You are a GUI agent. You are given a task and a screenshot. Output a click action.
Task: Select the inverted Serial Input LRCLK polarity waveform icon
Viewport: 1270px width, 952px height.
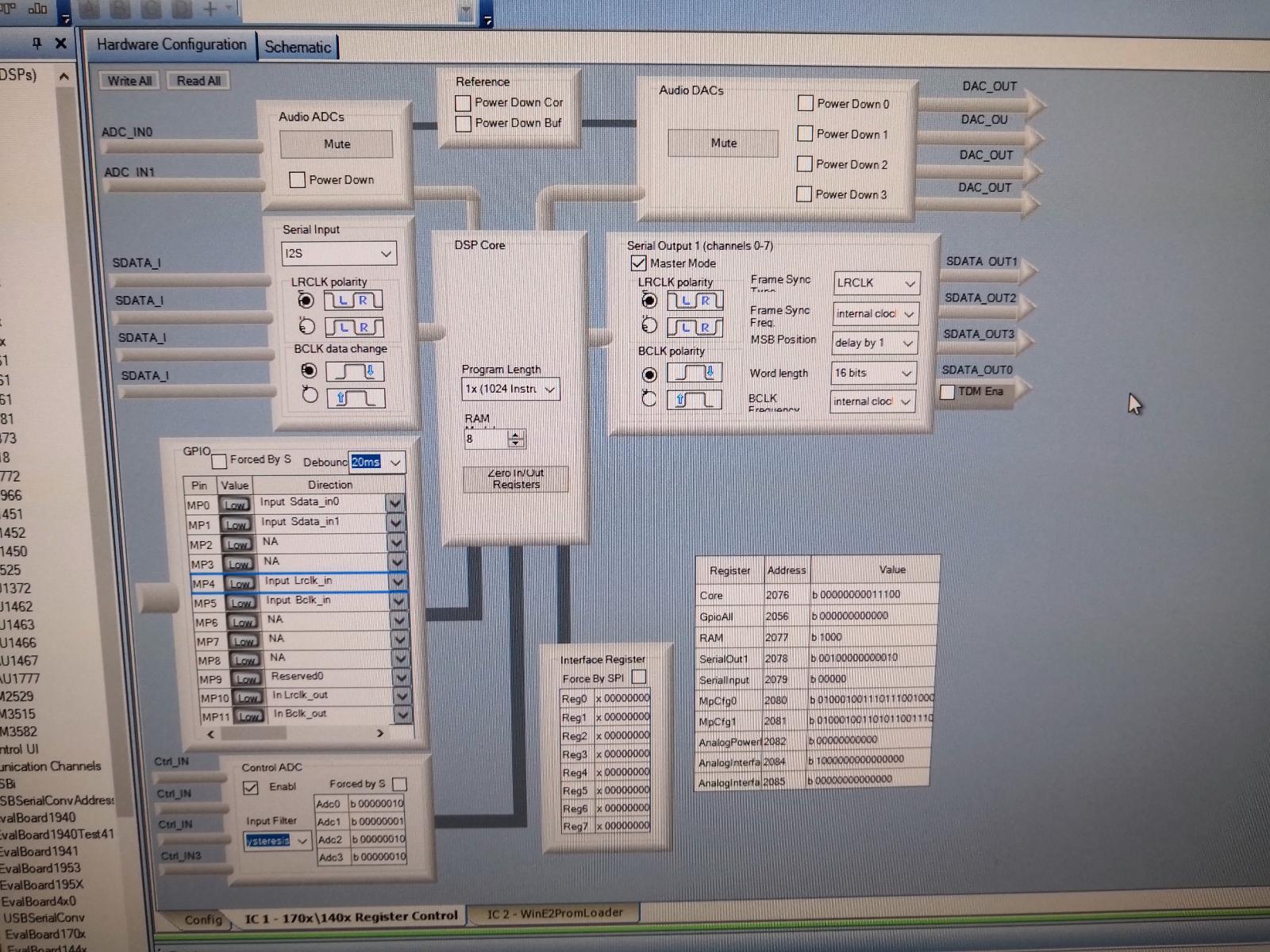click(354, 327)
